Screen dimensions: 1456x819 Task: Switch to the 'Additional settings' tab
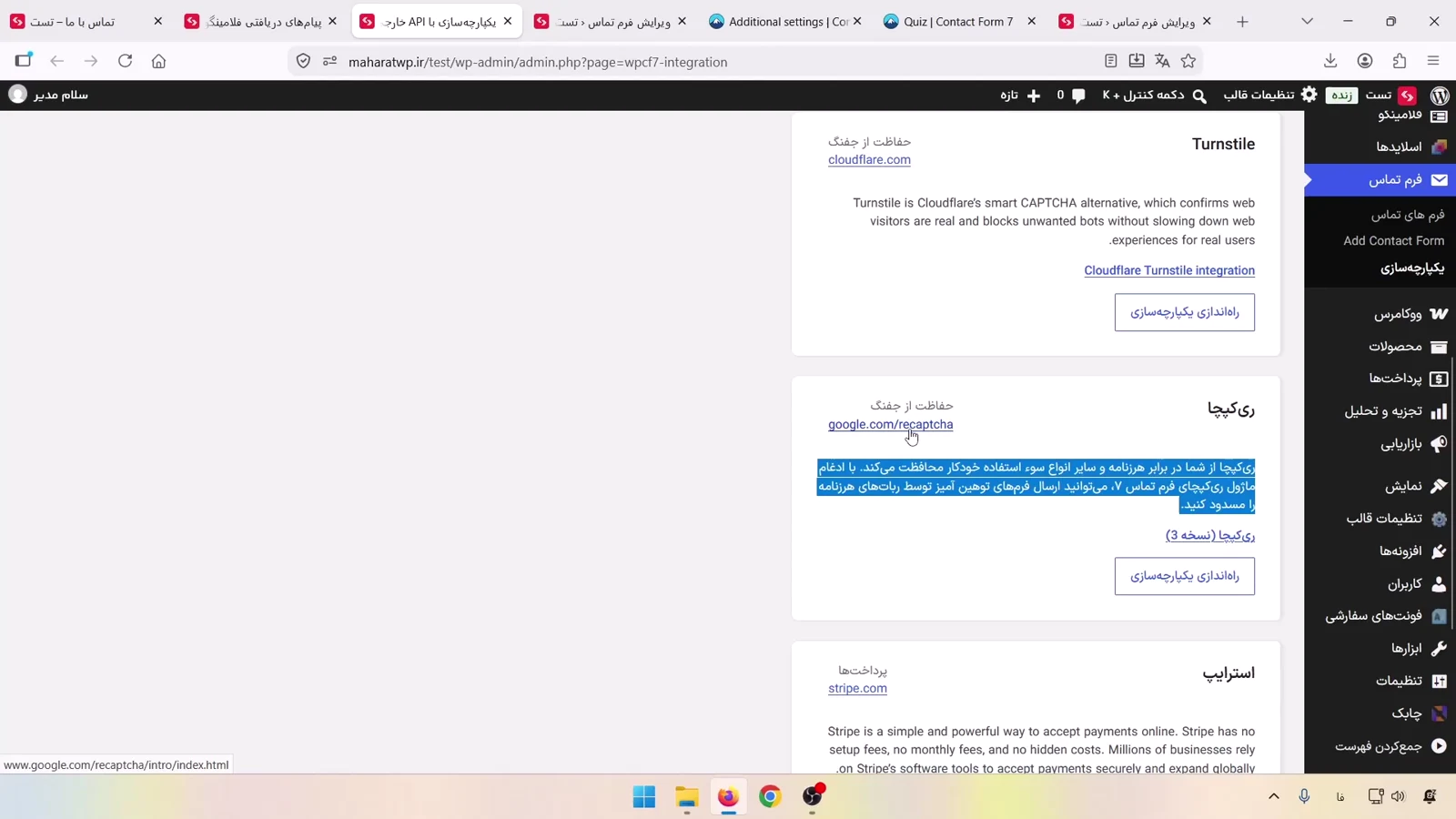coord(787,21)
